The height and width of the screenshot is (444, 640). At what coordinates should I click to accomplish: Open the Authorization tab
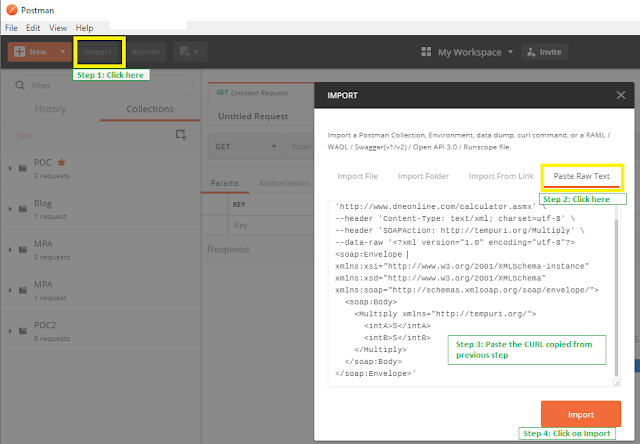[x=284, y=183]
